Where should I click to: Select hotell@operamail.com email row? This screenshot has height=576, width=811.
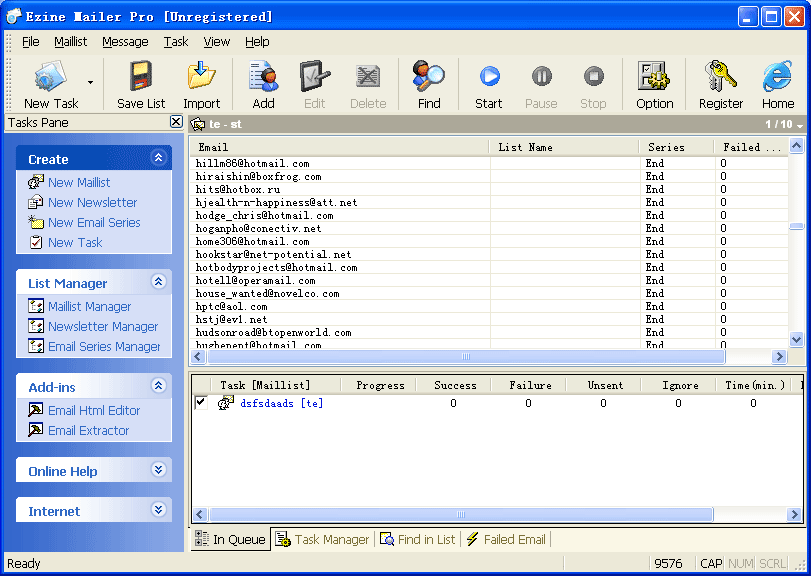click(x=489, y=280)
